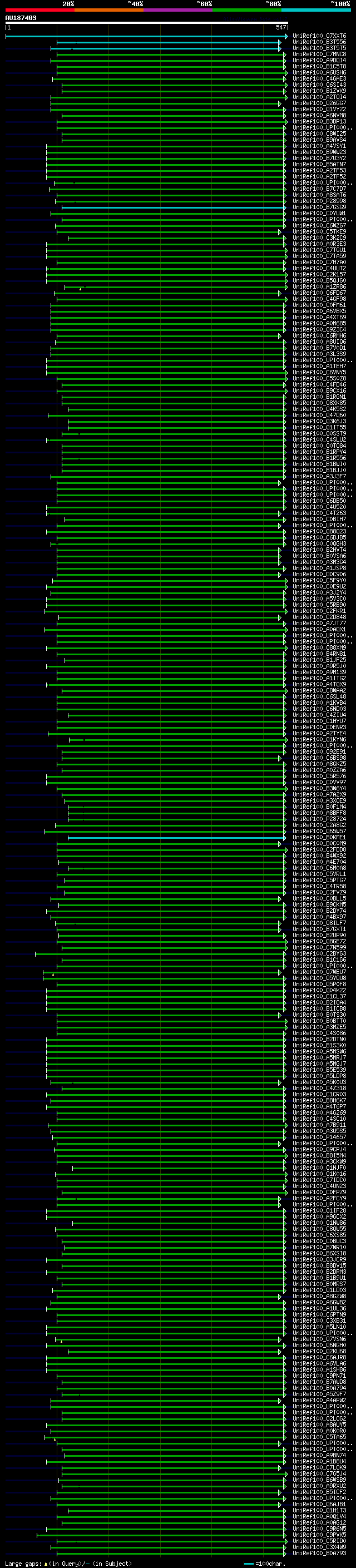Select label UniRef100_A6USH6
Image resolution: width=356 pixels, height=1568 pixels.
click(319, 72)
